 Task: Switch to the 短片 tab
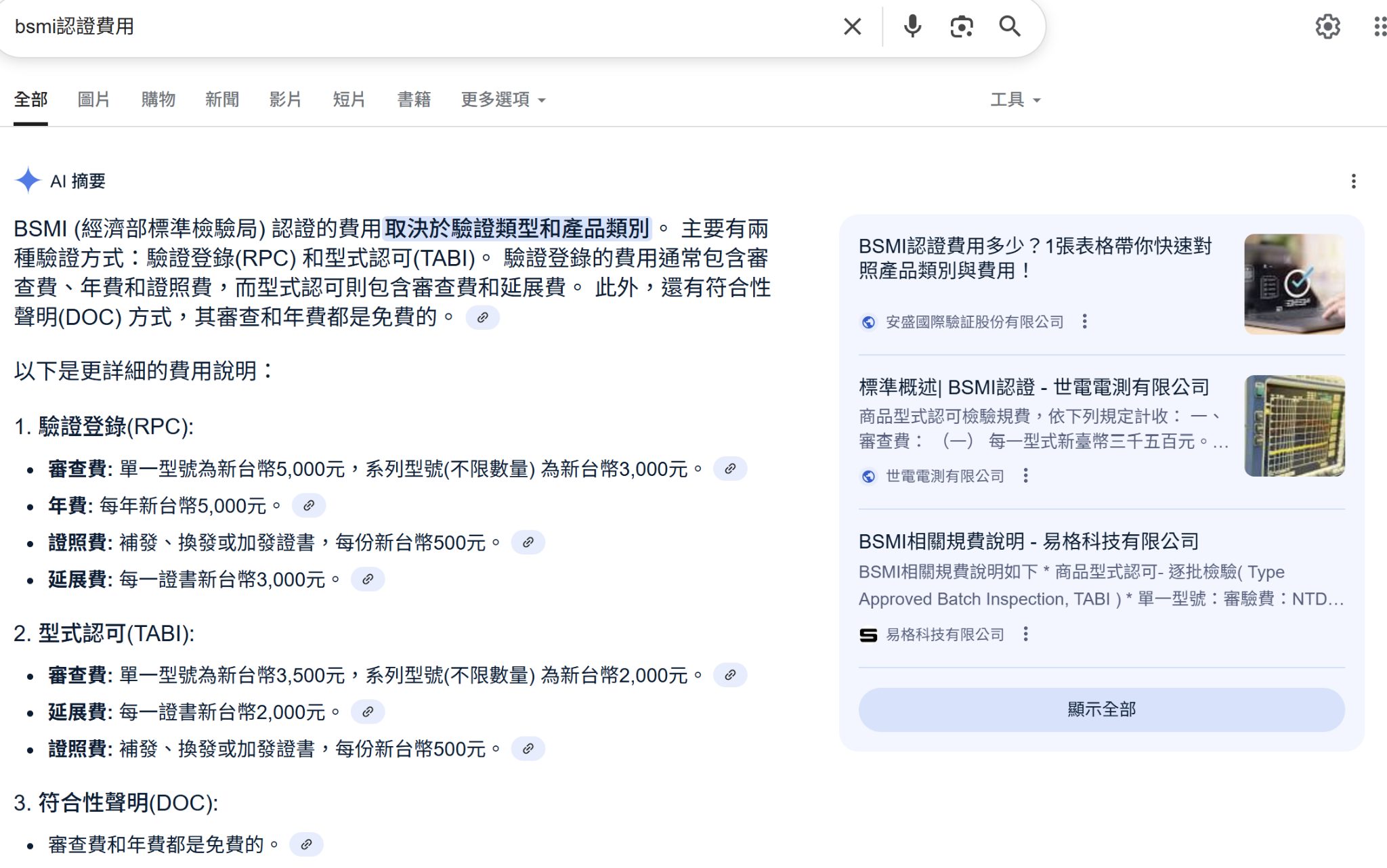[x=349, y=100]
